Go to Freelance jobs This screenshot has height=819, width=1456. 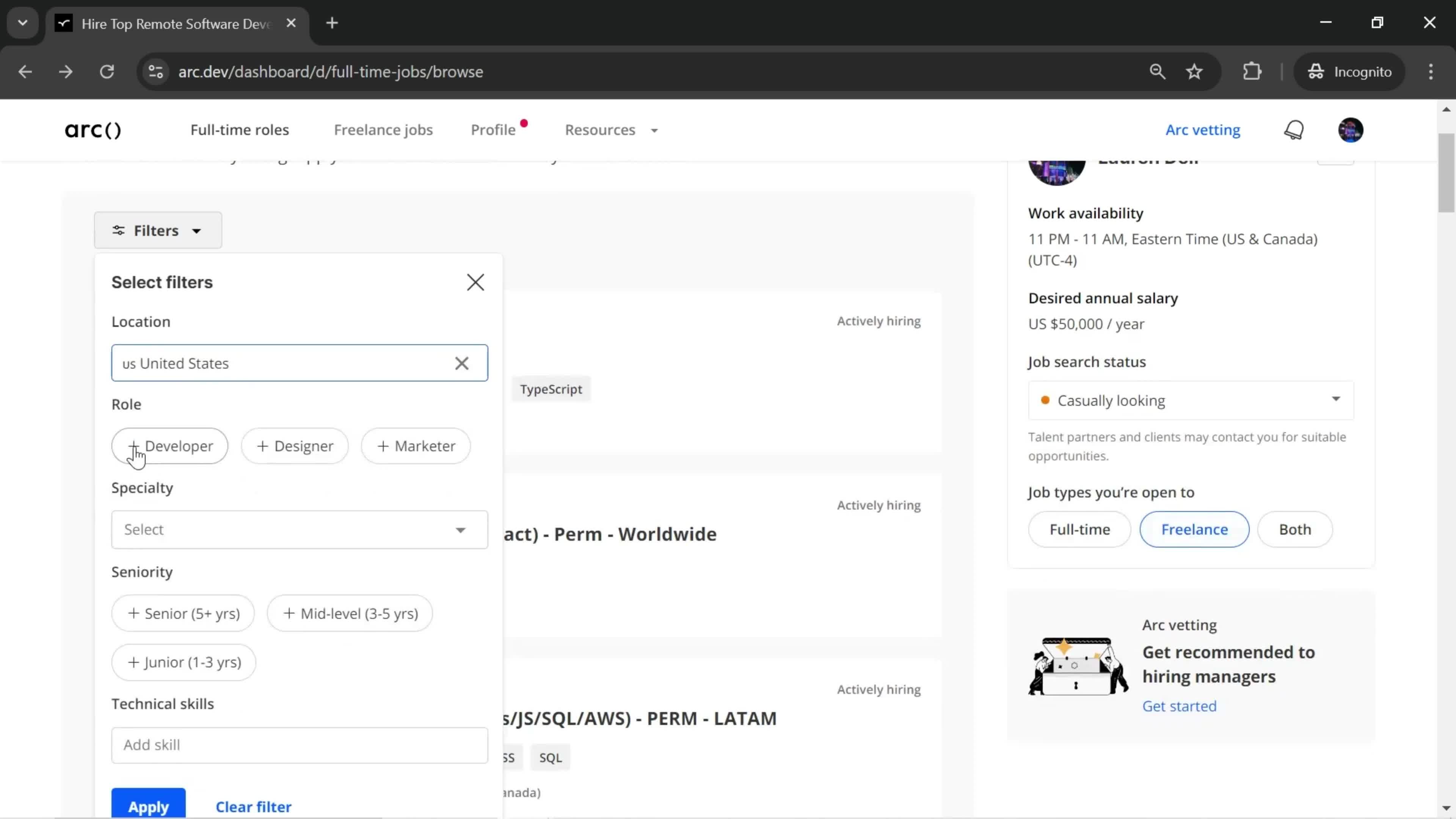coord(383,130)
